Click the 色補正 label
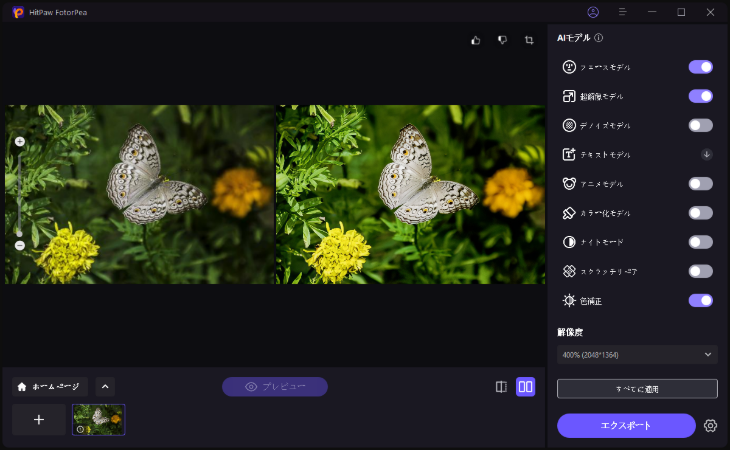 591,301
